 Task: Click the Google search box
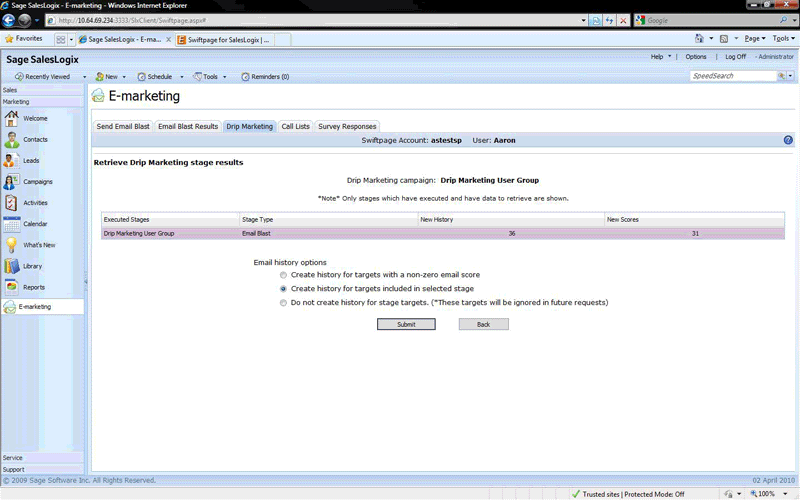pos(712,20)
